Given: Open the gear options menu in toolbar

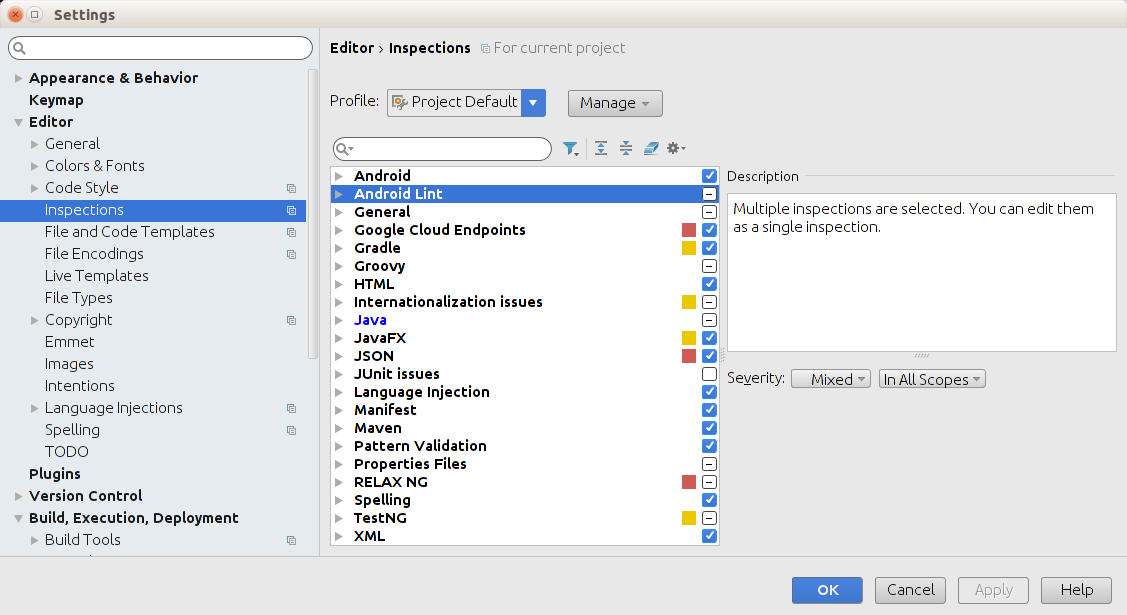Looking at the screenshot, I should [676, 149].
